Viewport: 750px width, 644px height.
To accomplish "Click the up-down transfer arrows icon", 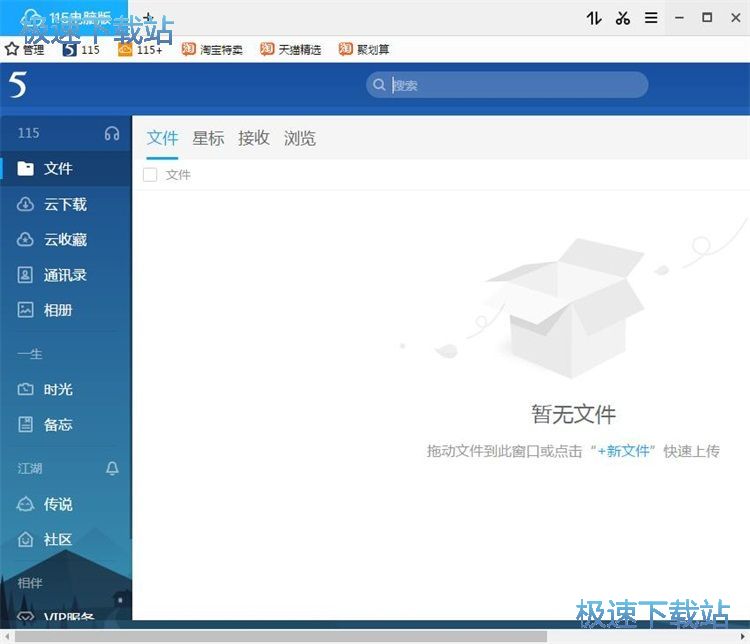I will coord(594,18).
